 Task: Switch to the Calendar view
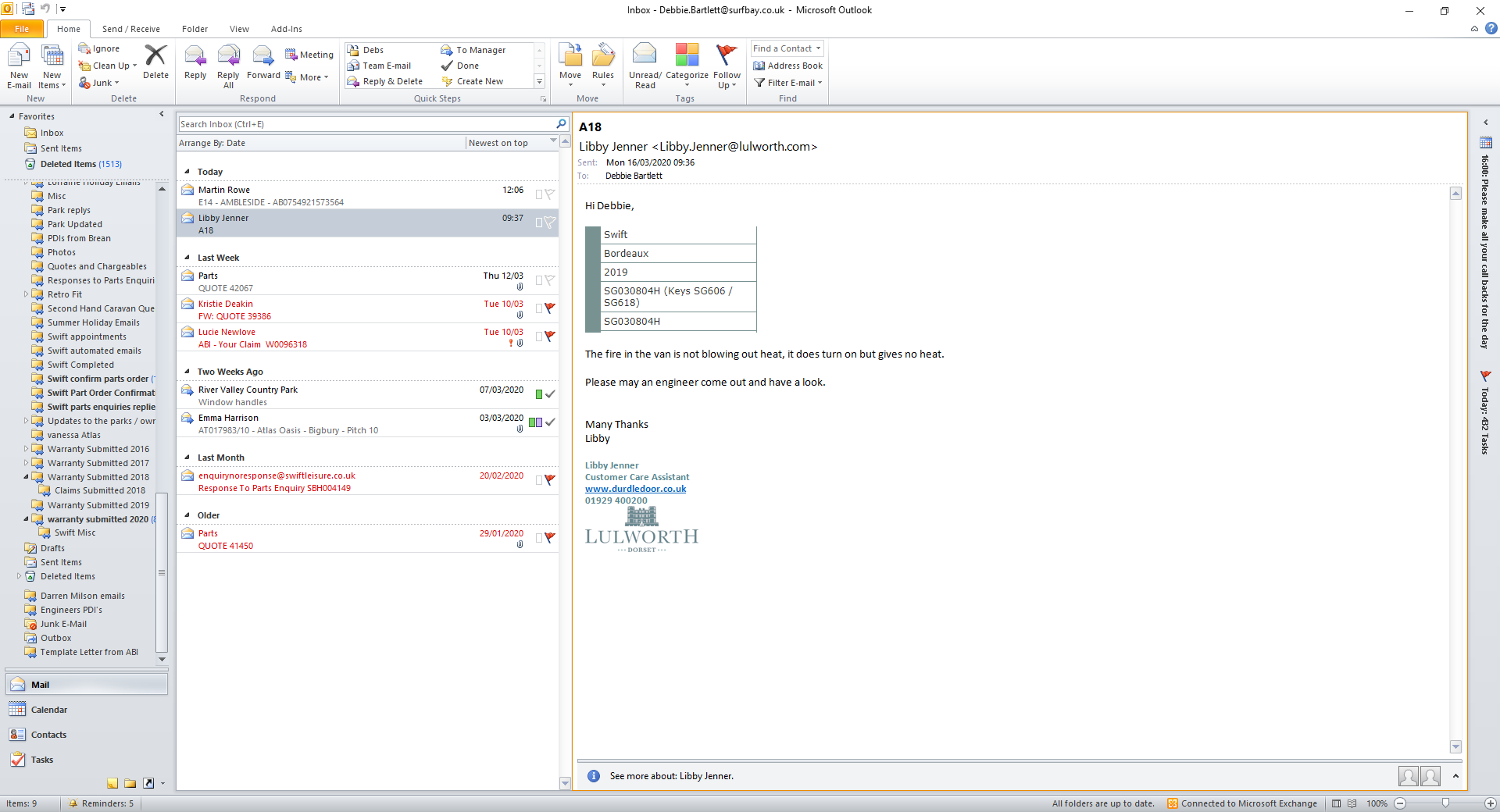coord(48,710)
